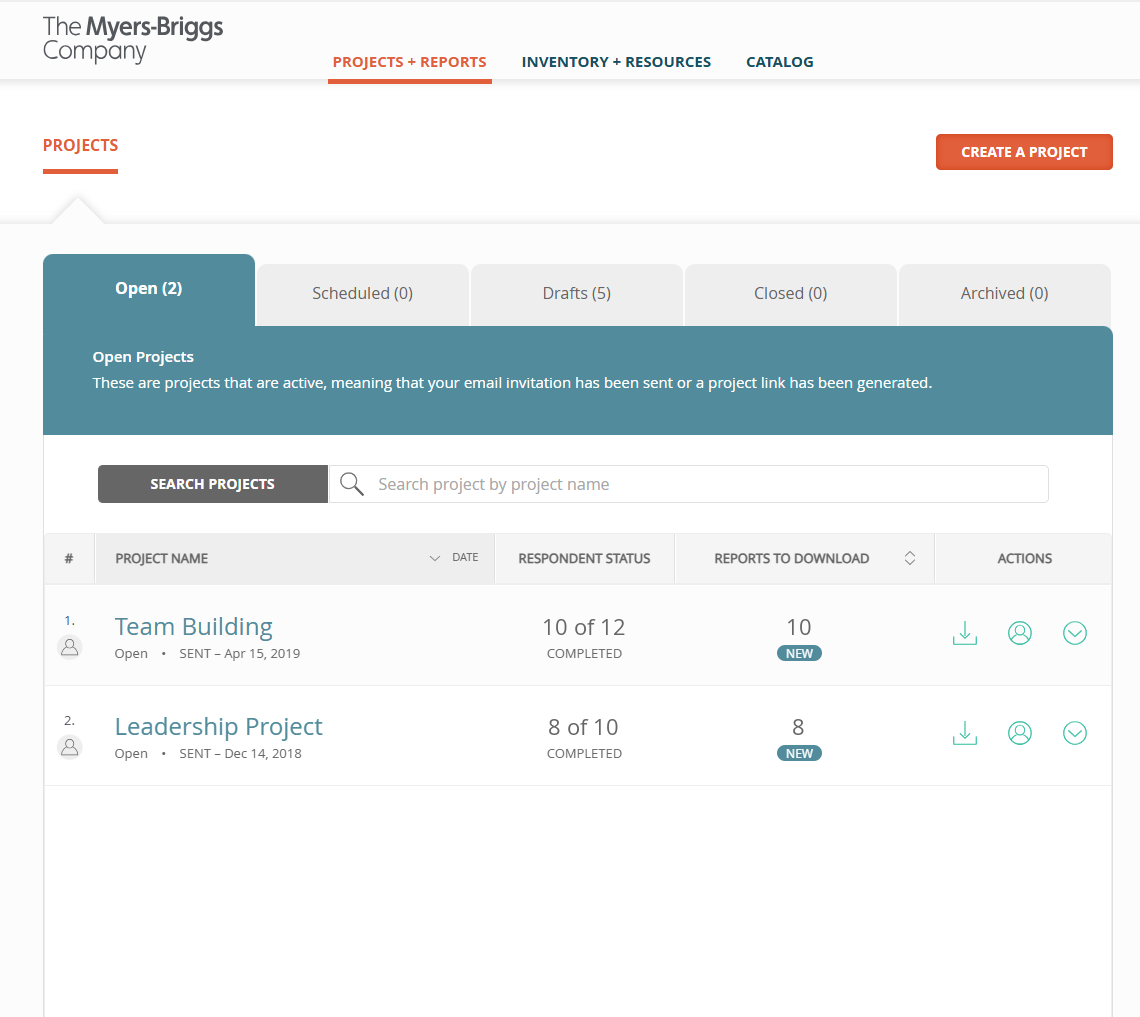
Task: Go to Inventory + Resources menu
Action: [617, 63]
